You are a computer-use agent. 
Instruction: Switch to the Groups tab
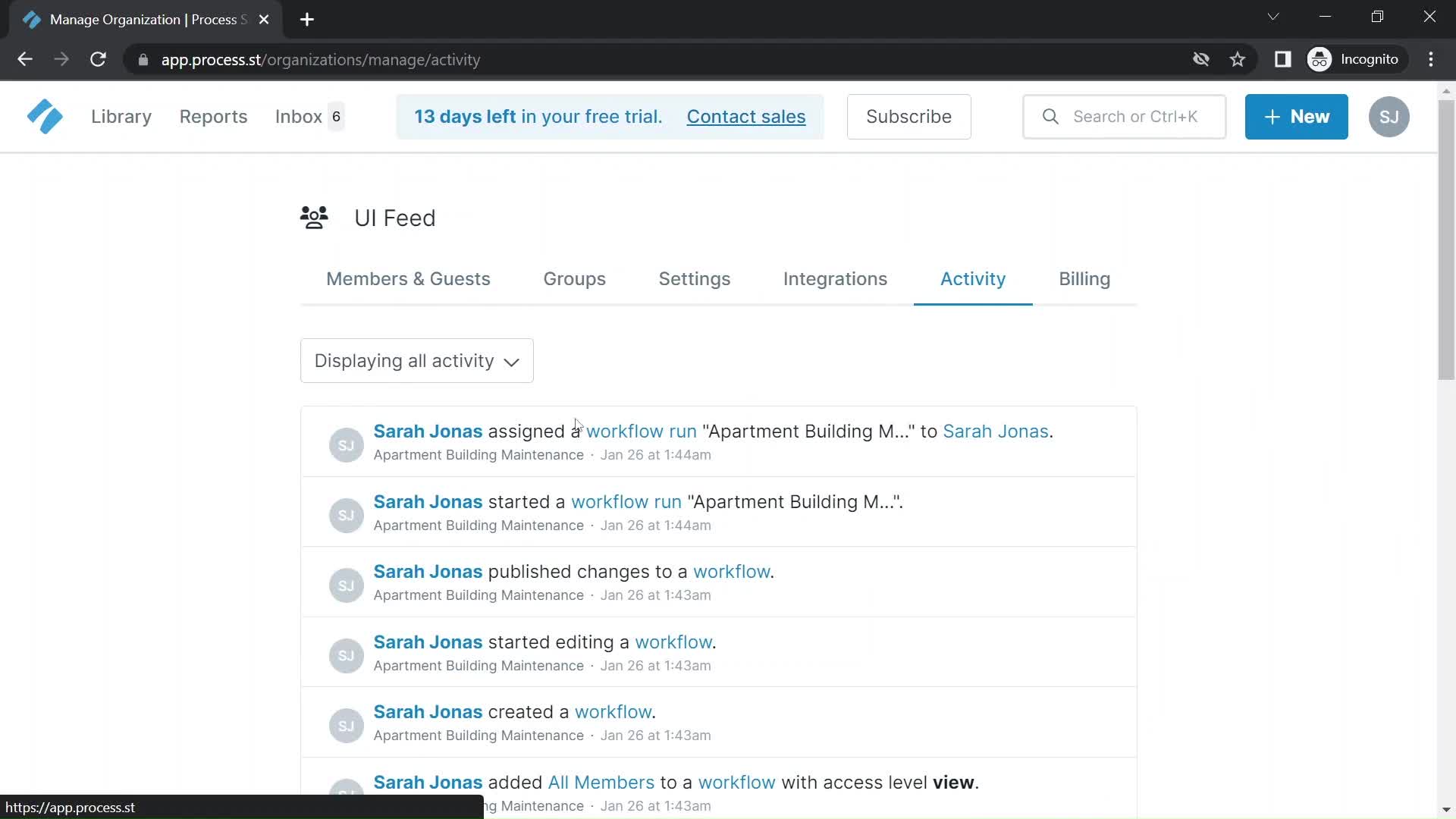pos(574,279)
